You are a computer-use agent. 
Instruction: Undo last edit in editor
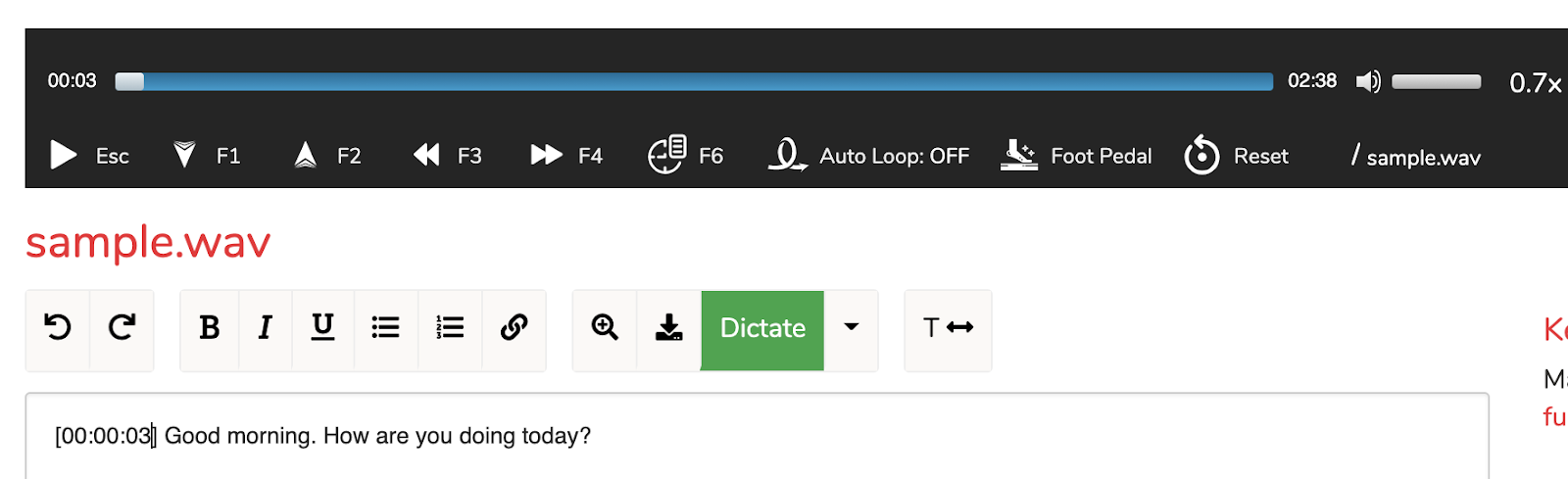point(58,327)
